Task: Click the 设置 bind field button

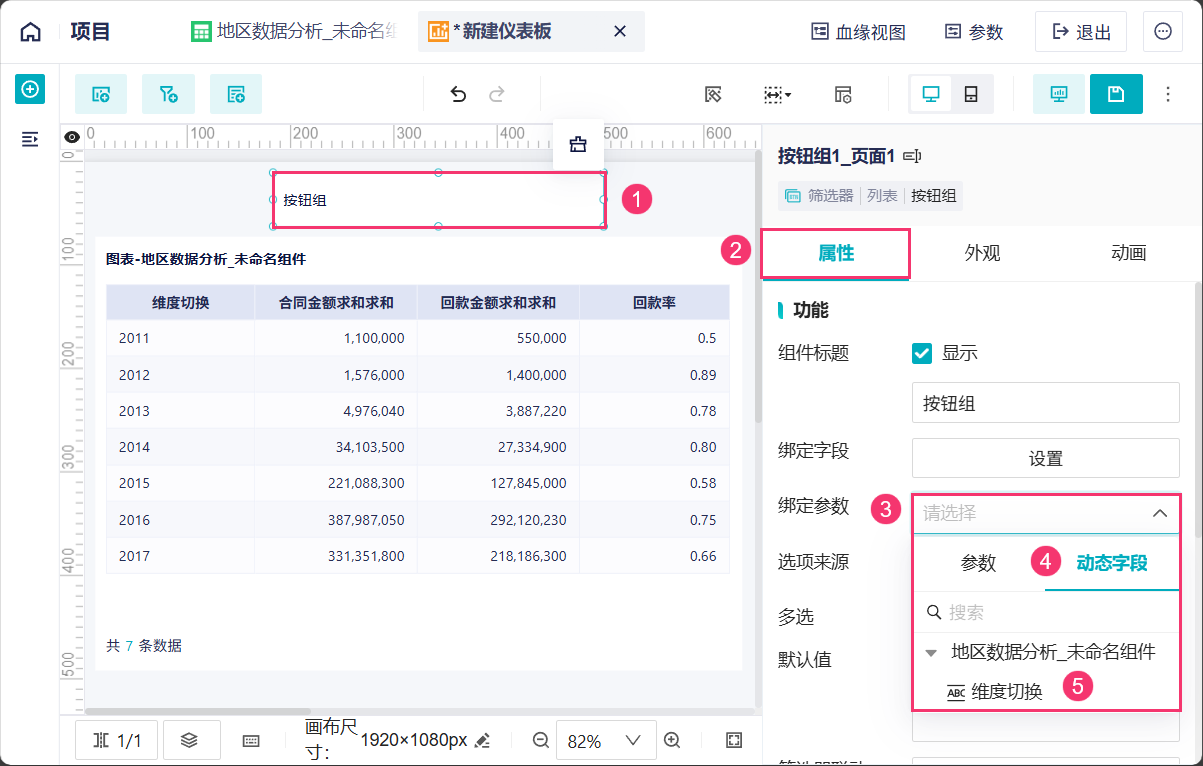Action: (x=1045, y=458)
